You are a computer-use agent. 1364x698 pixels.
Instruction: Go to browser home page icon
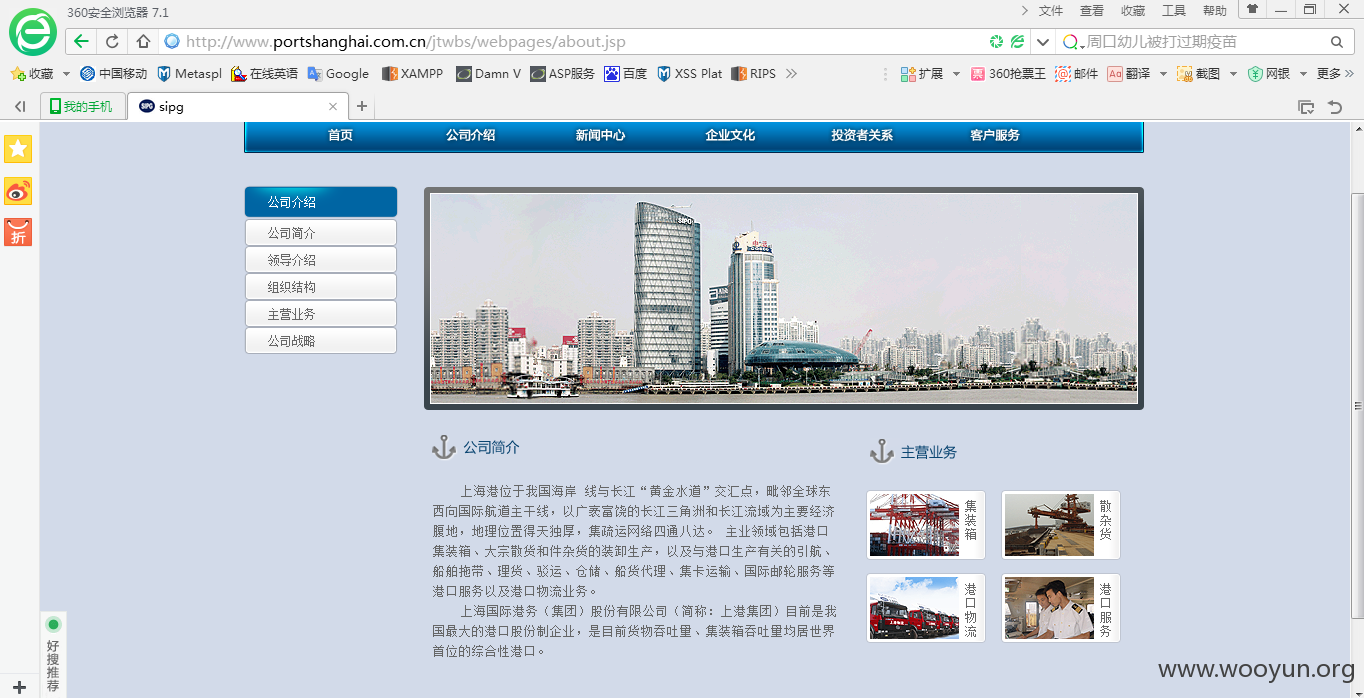pos(143,41)
